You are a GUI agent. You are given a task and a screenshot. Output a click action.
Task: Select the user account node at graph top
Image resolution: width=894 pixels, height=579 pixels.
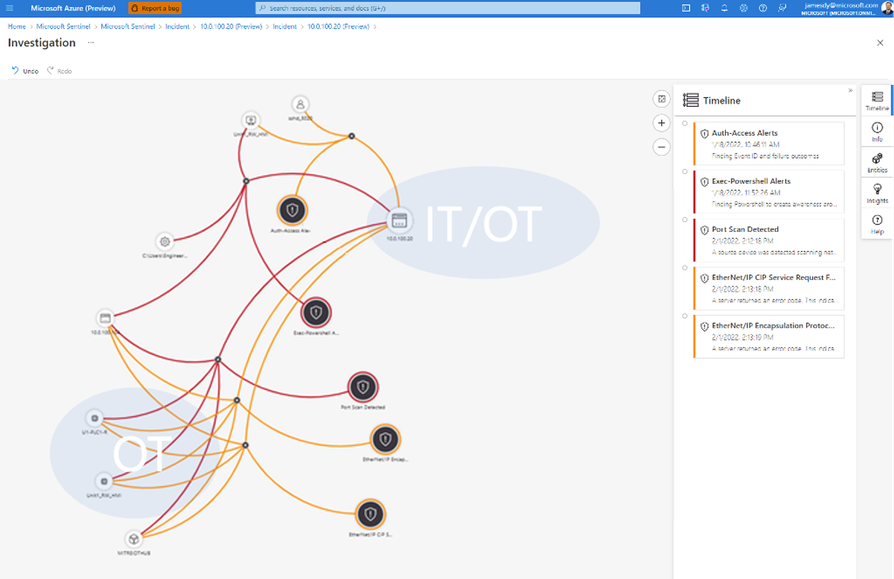coord(300,104)
